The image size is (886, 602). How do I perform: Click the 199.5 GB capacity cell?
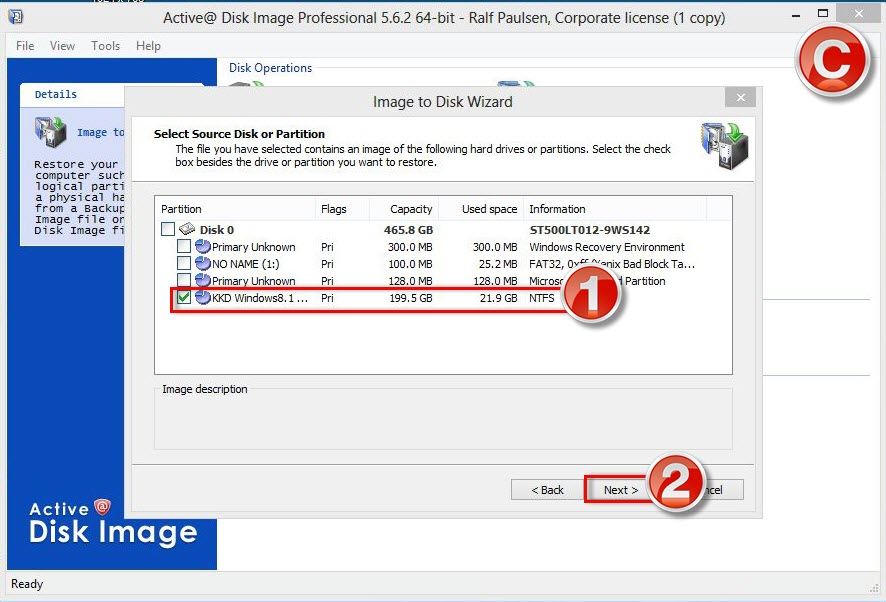pos(411,297)
